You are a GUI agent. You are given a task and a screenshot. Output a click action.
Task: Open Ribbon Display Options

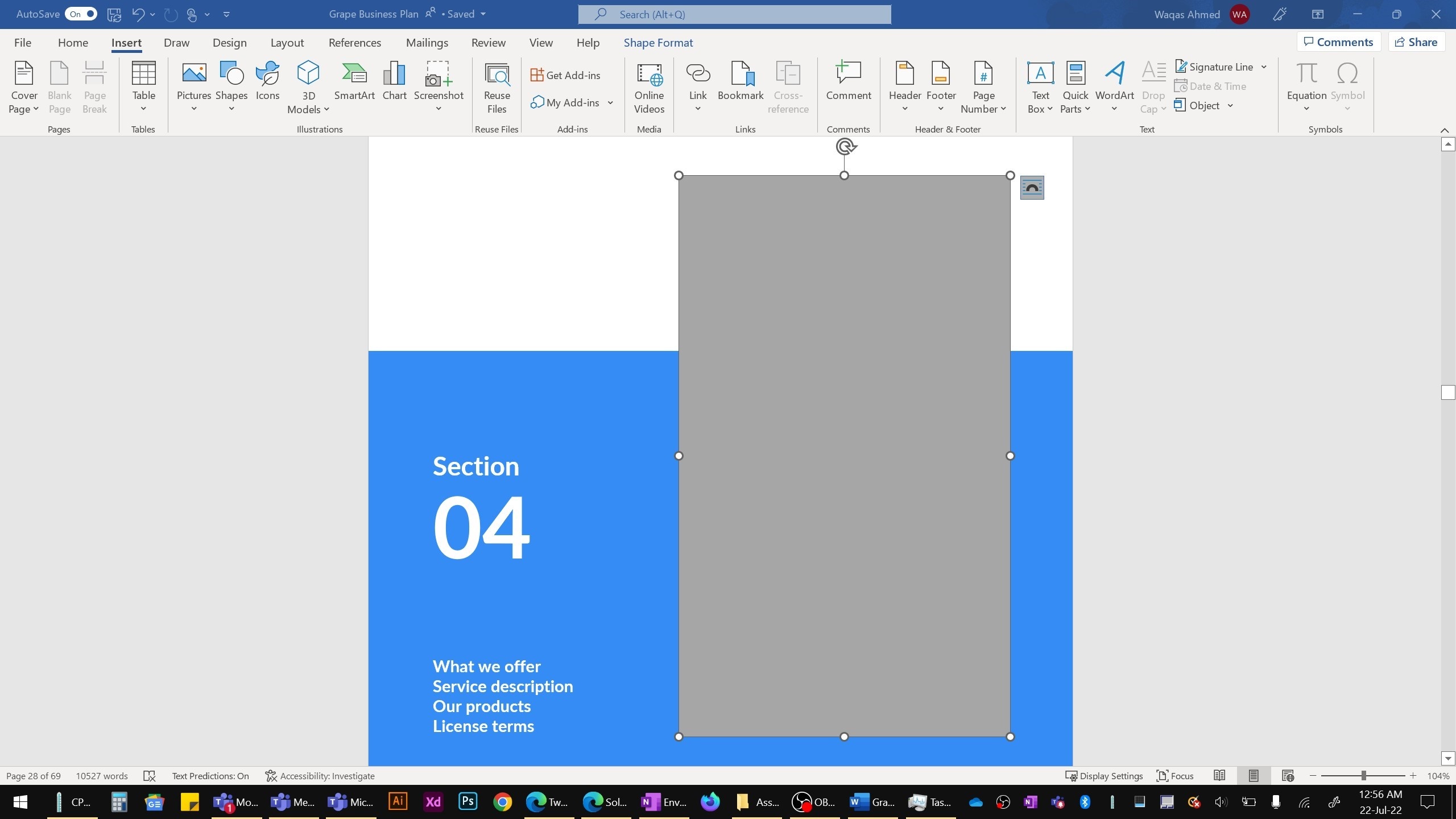[x=1318, y=14]
